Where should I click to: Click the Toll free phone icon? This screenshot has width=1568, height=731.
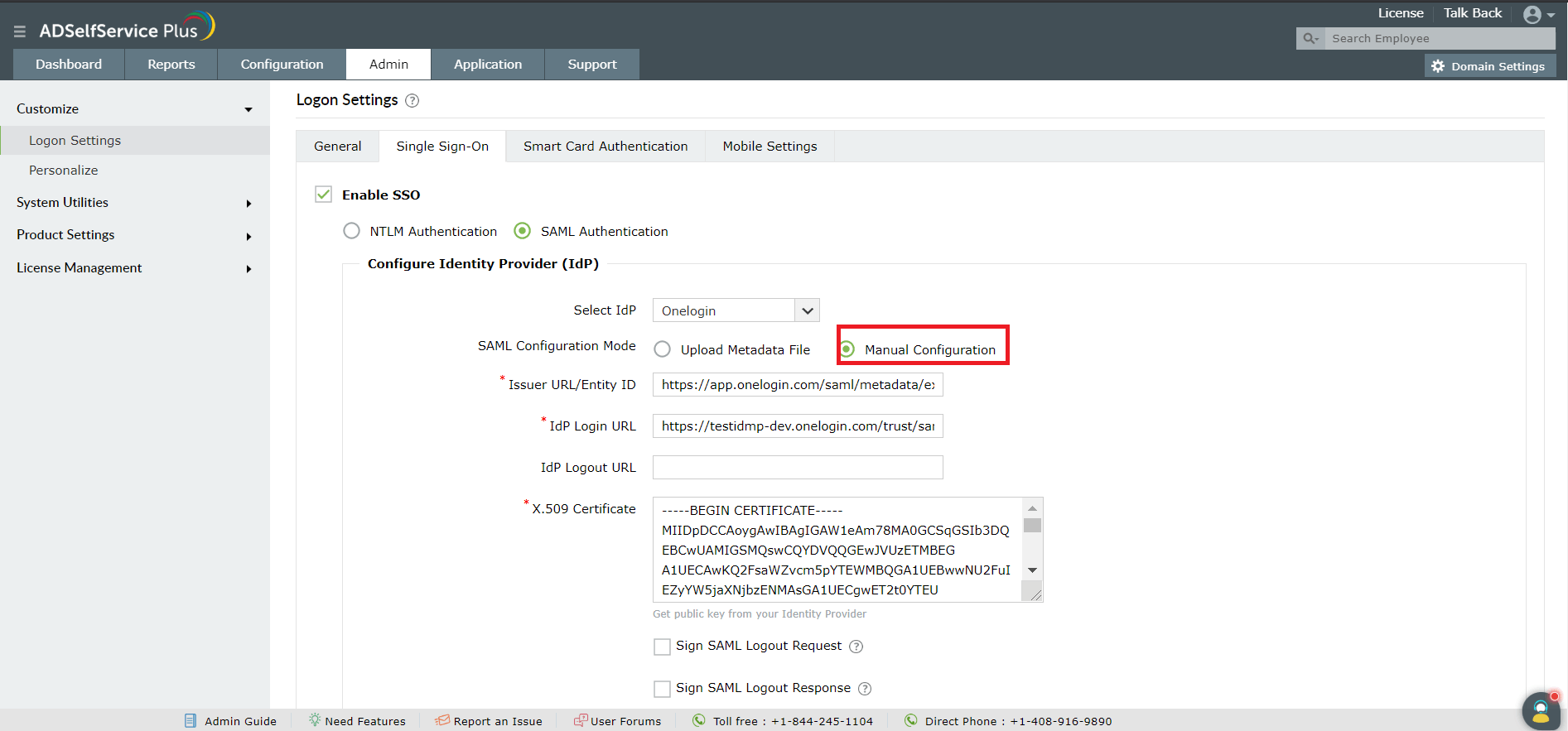[699, 720]
